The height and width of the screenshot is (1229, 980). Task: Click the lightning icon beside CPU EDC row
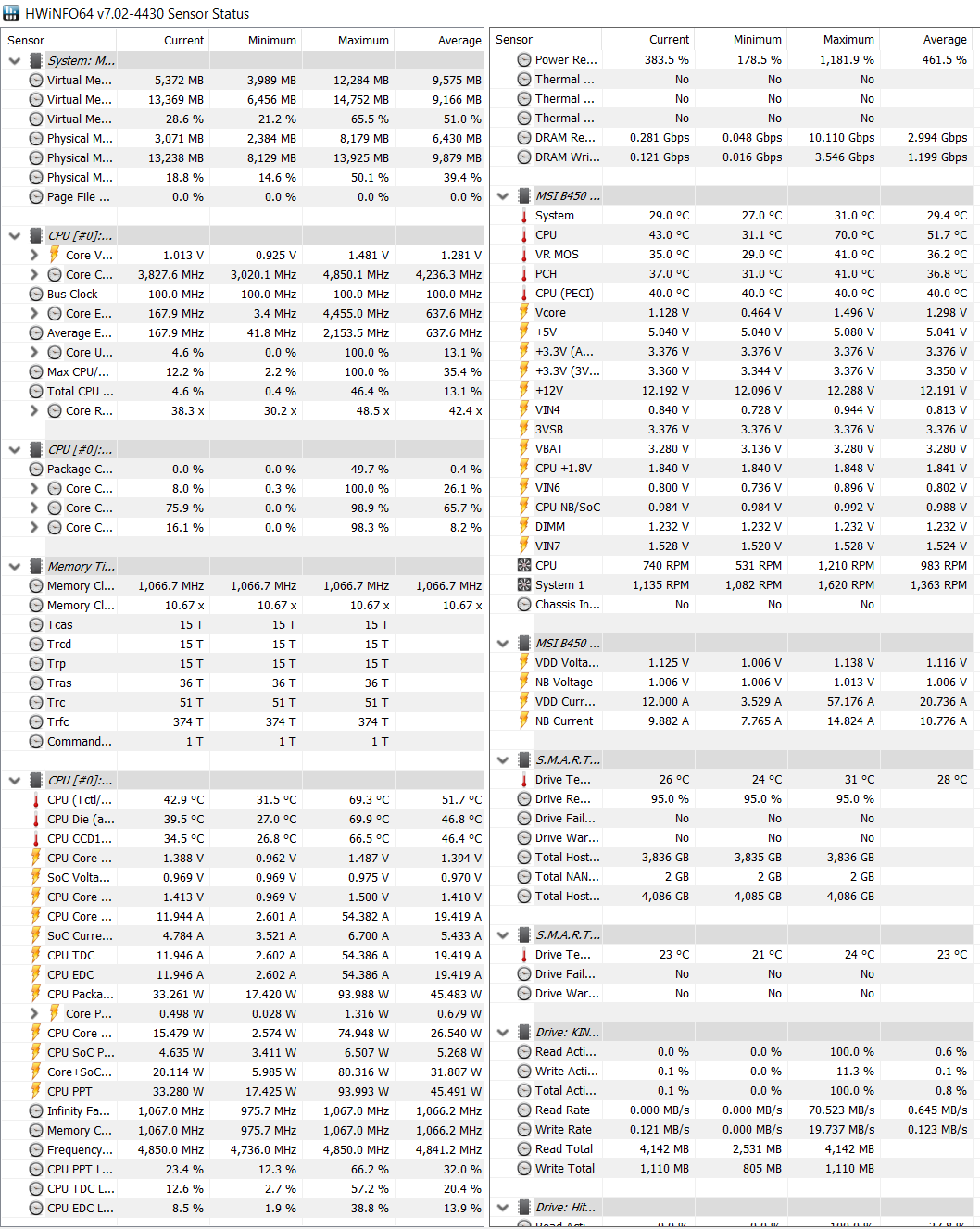click(x=36, y=974)
